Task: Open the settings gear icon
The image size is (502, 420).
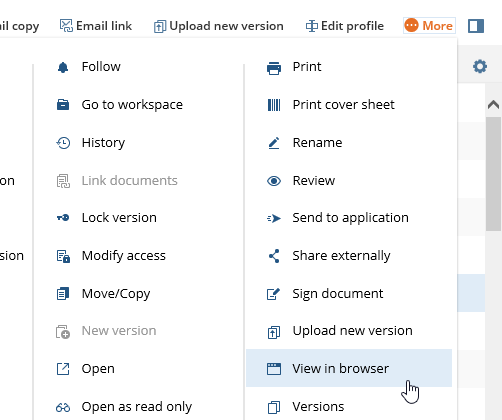Action: pyautogui.click(x=480, y=66)
